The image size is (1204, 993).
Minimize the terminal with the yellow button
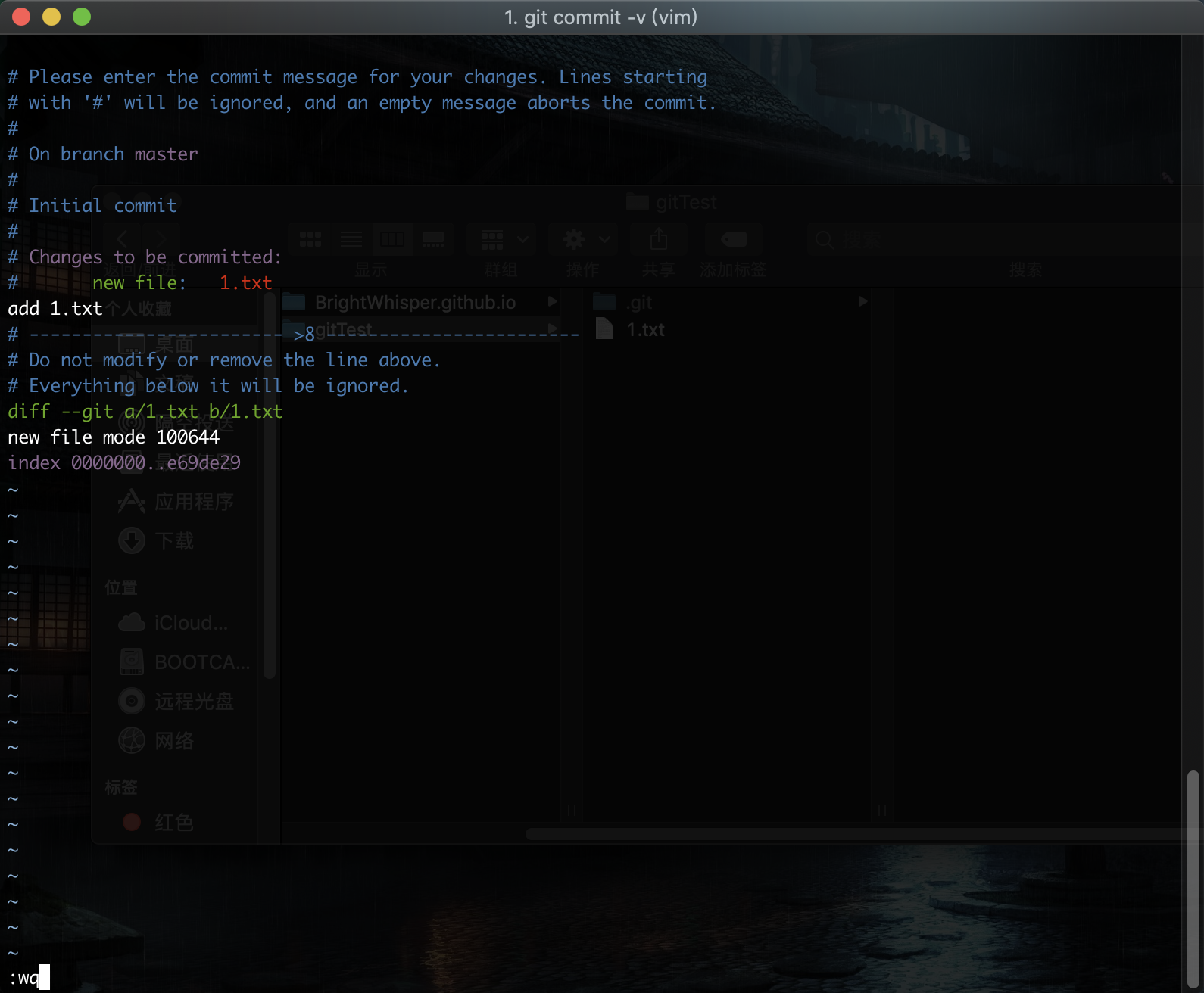click(x=51, y=17)
